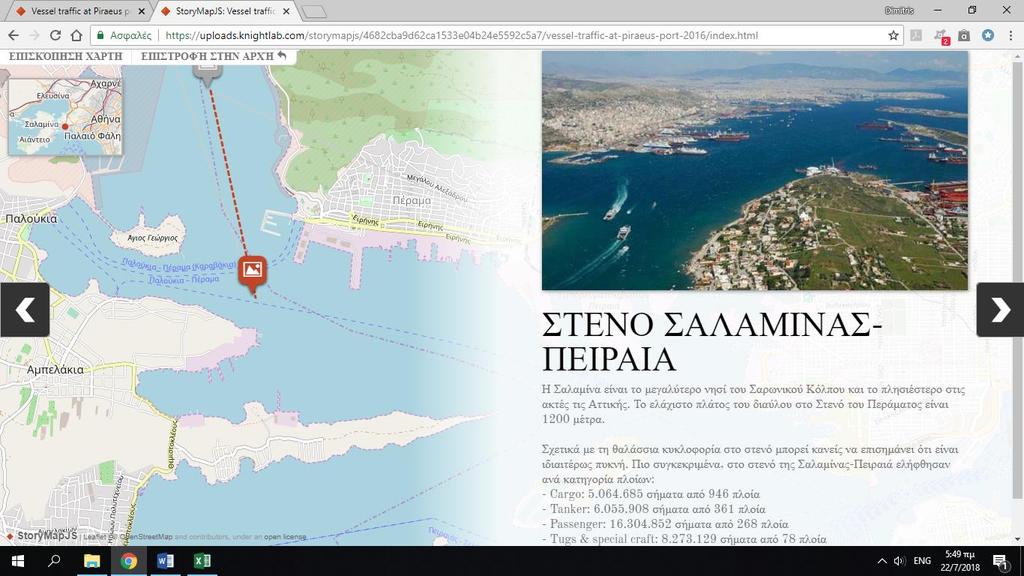
Task: Open the OpenStreetMap attribution link
Action: (148, 537)
